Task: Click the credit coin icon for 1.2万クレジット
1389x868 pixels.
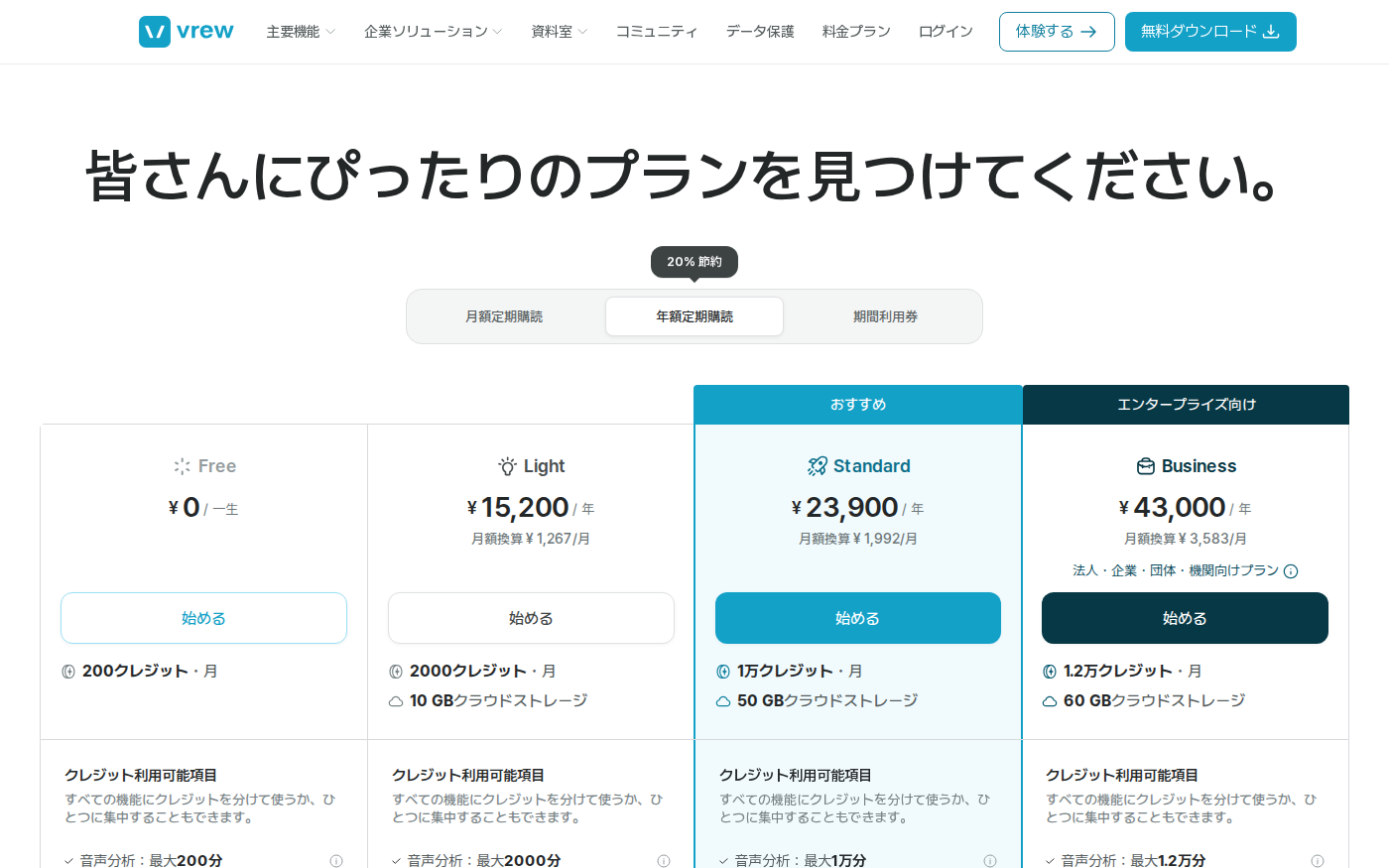Action: point(1050,672)
